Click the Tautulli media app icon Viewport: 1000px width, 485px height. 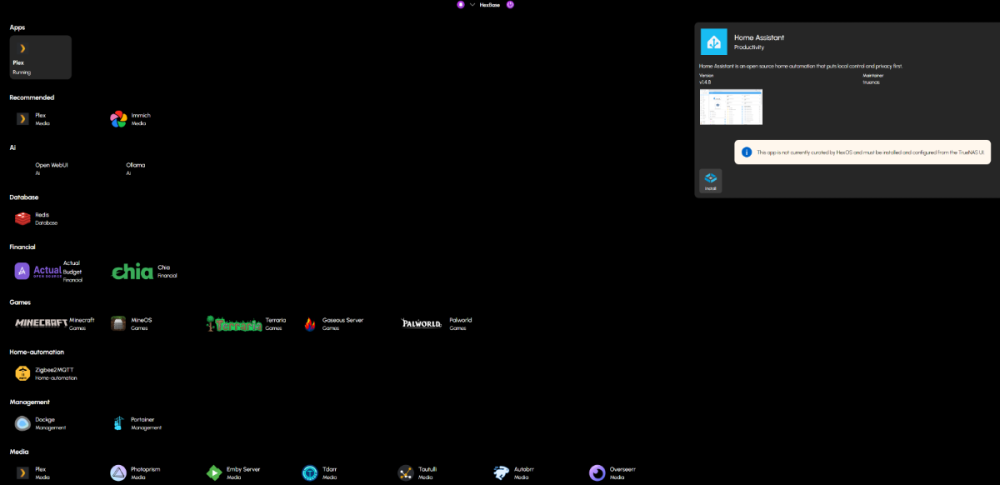[406, 472]
